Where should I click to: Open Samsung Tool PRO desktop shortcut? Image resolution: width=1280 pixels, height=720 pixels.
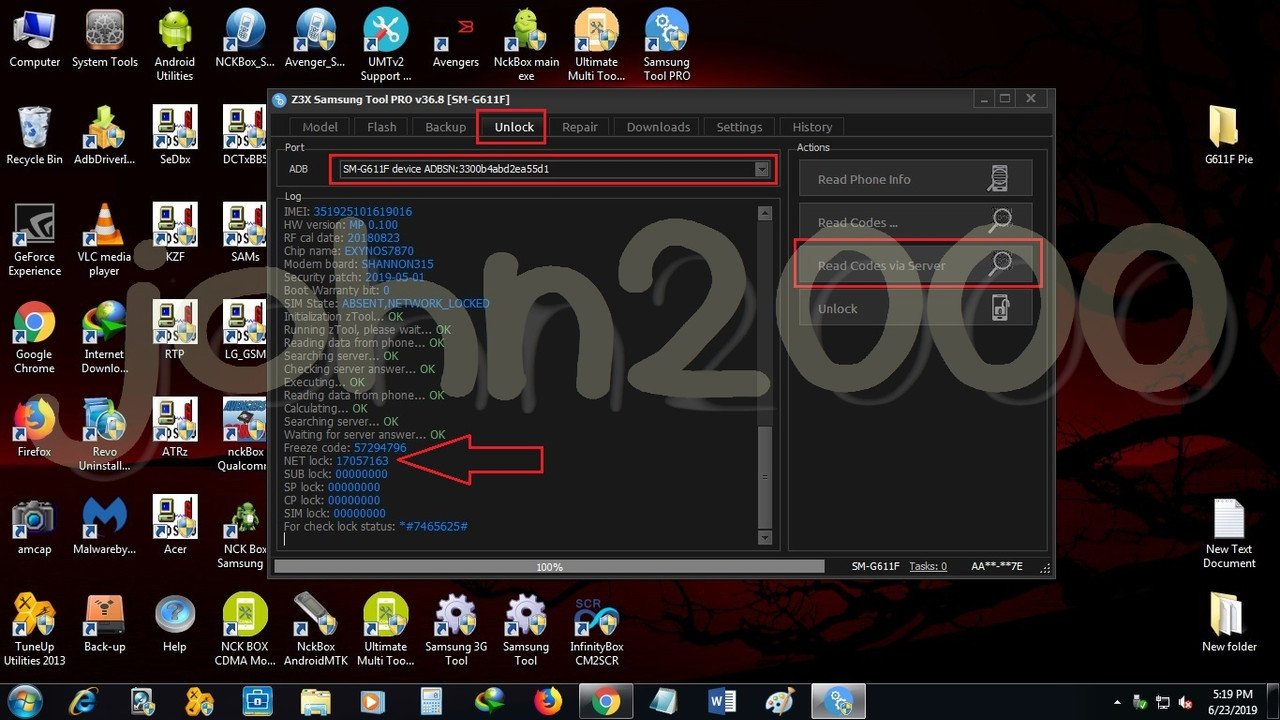666,45
